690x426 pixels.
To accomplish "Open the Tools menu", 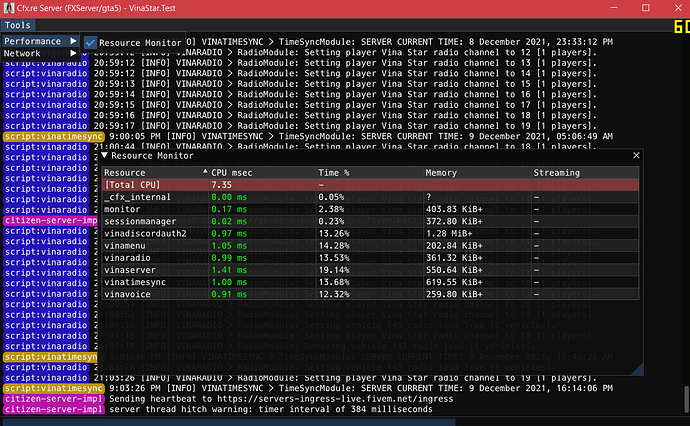I will point(18,25).
